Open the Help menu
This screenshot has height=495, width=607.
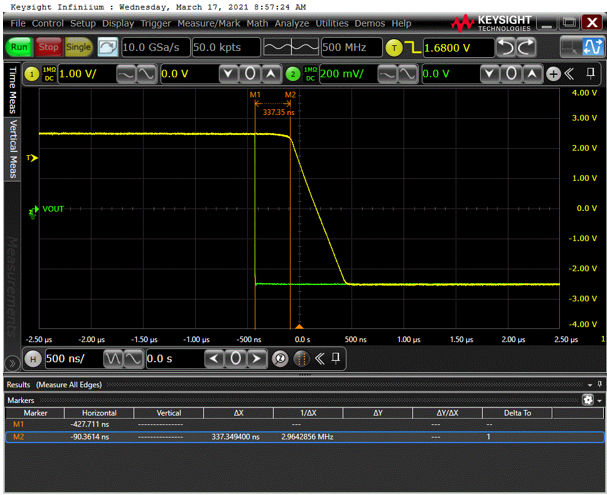tap(401, 24)
